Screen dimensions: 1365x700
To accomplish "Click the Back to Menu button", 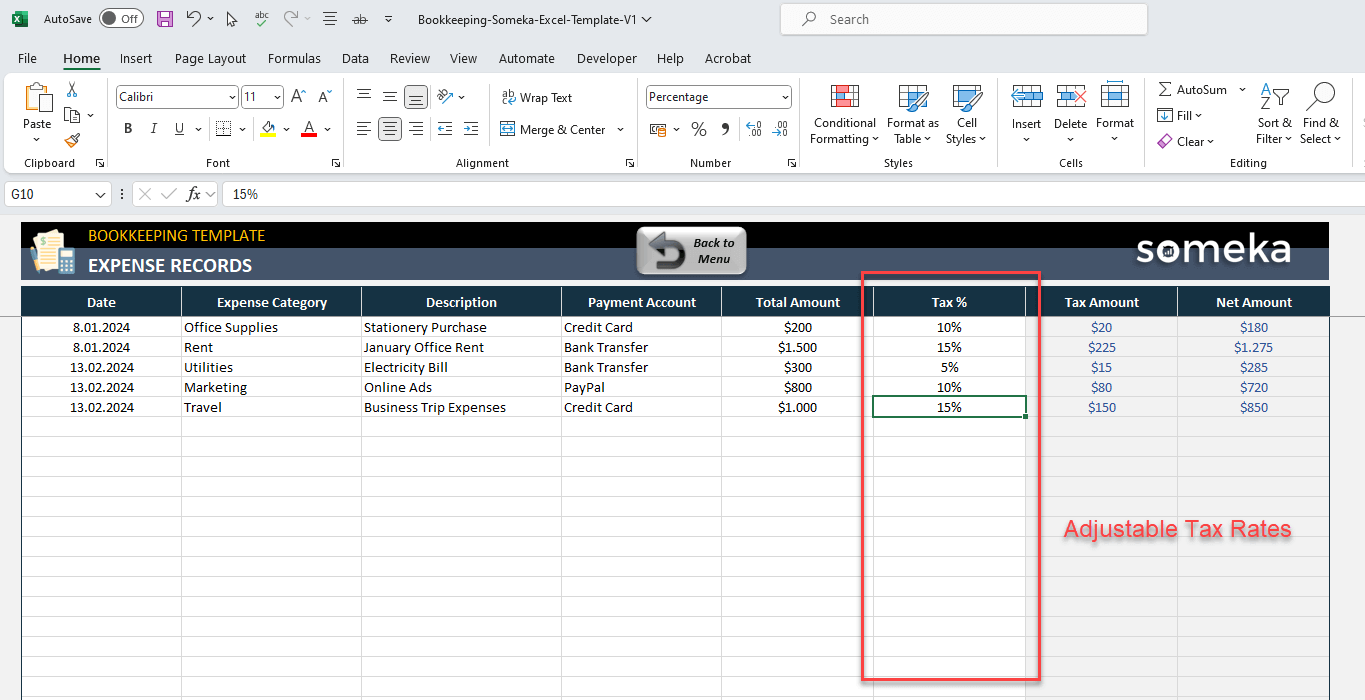I will pyautogui.click(x=692, y=251).
